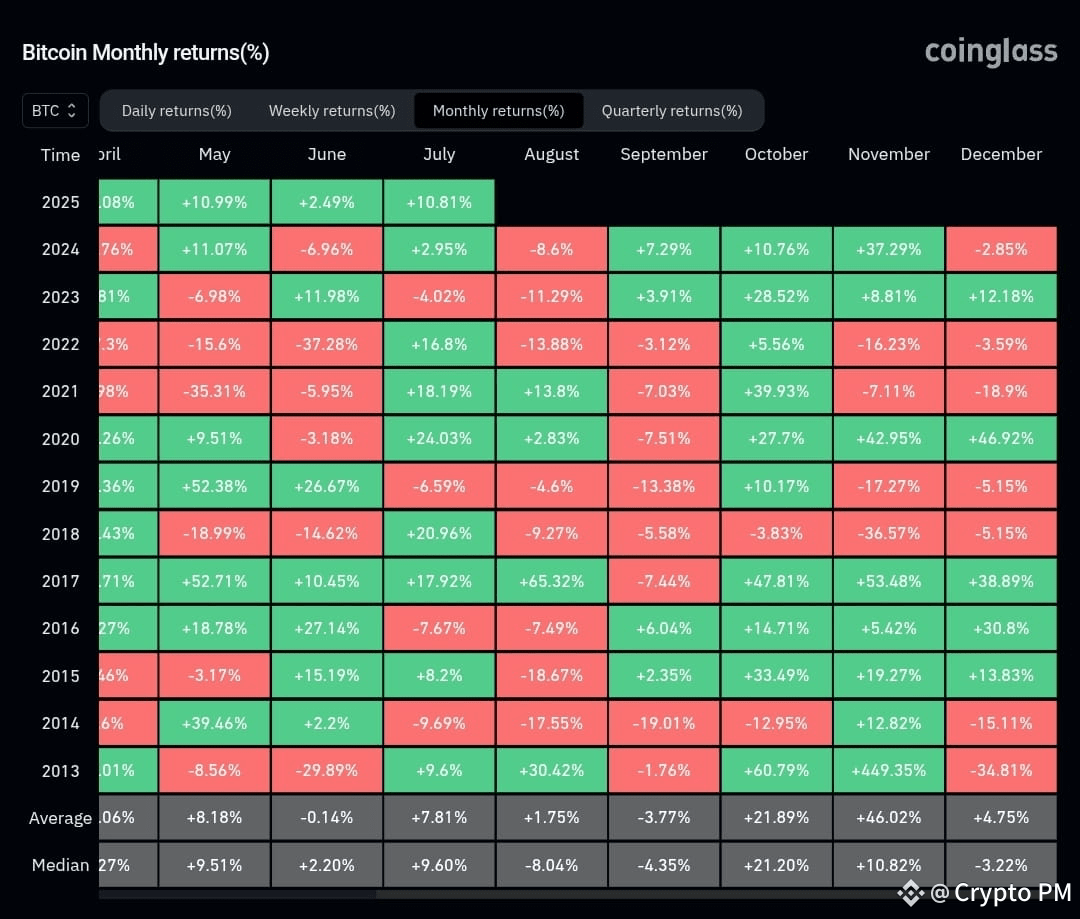Click the +449.35% November 2013 cell

click(888, 770)
